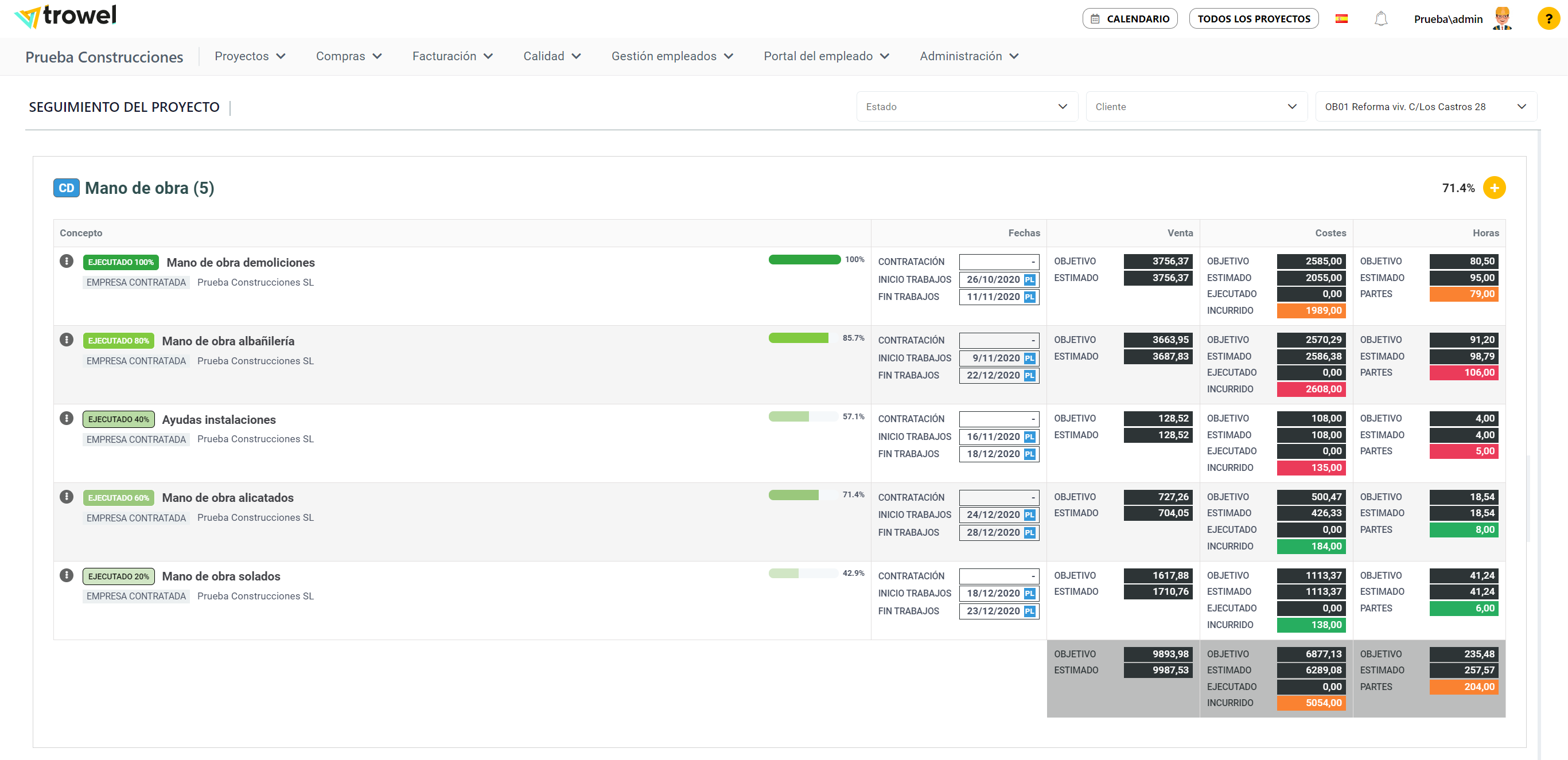Image resolution: width=1568 pixels, height=760 pixels.
Task: Open the yellow help question mark
Action: tap(1548, 19)
